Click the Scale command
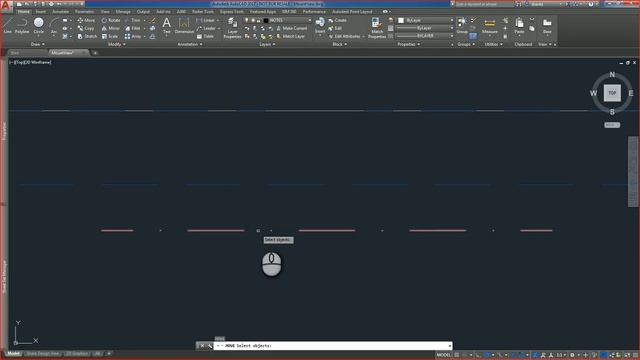The image size is (640, 360). (x=110, y=36)
